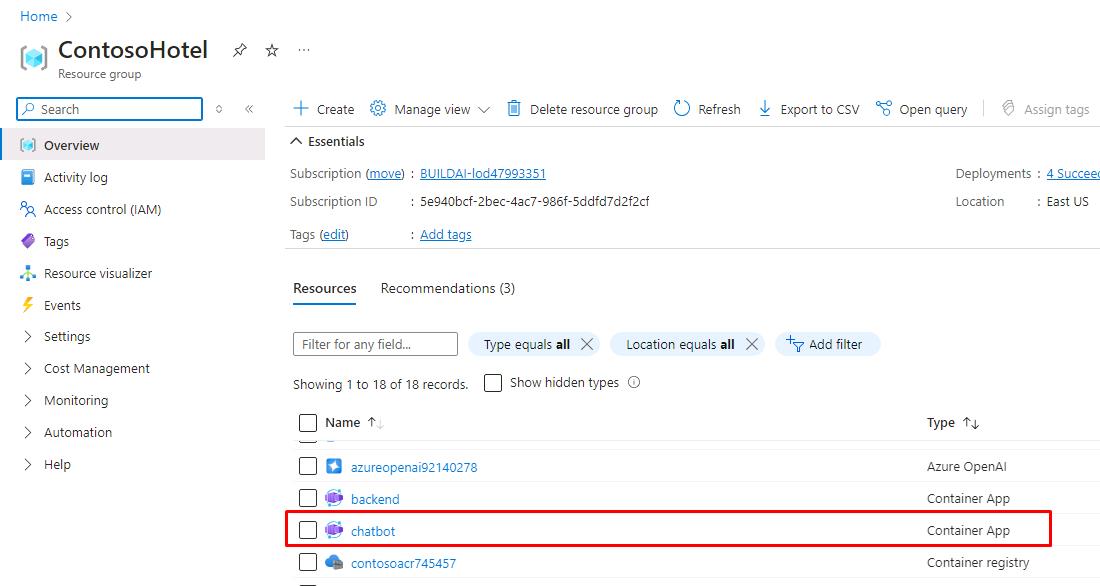
Task: Sort by Name column arrow
Action: pos(375,422)
